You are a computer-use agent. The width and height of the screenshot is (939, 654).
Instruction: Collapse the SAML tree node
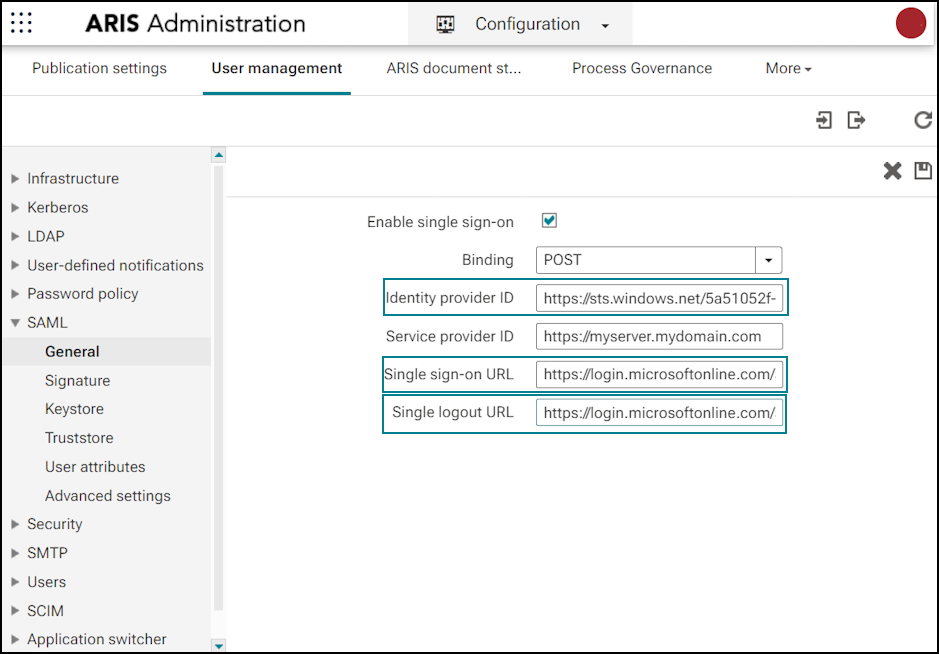coord(16,323)
